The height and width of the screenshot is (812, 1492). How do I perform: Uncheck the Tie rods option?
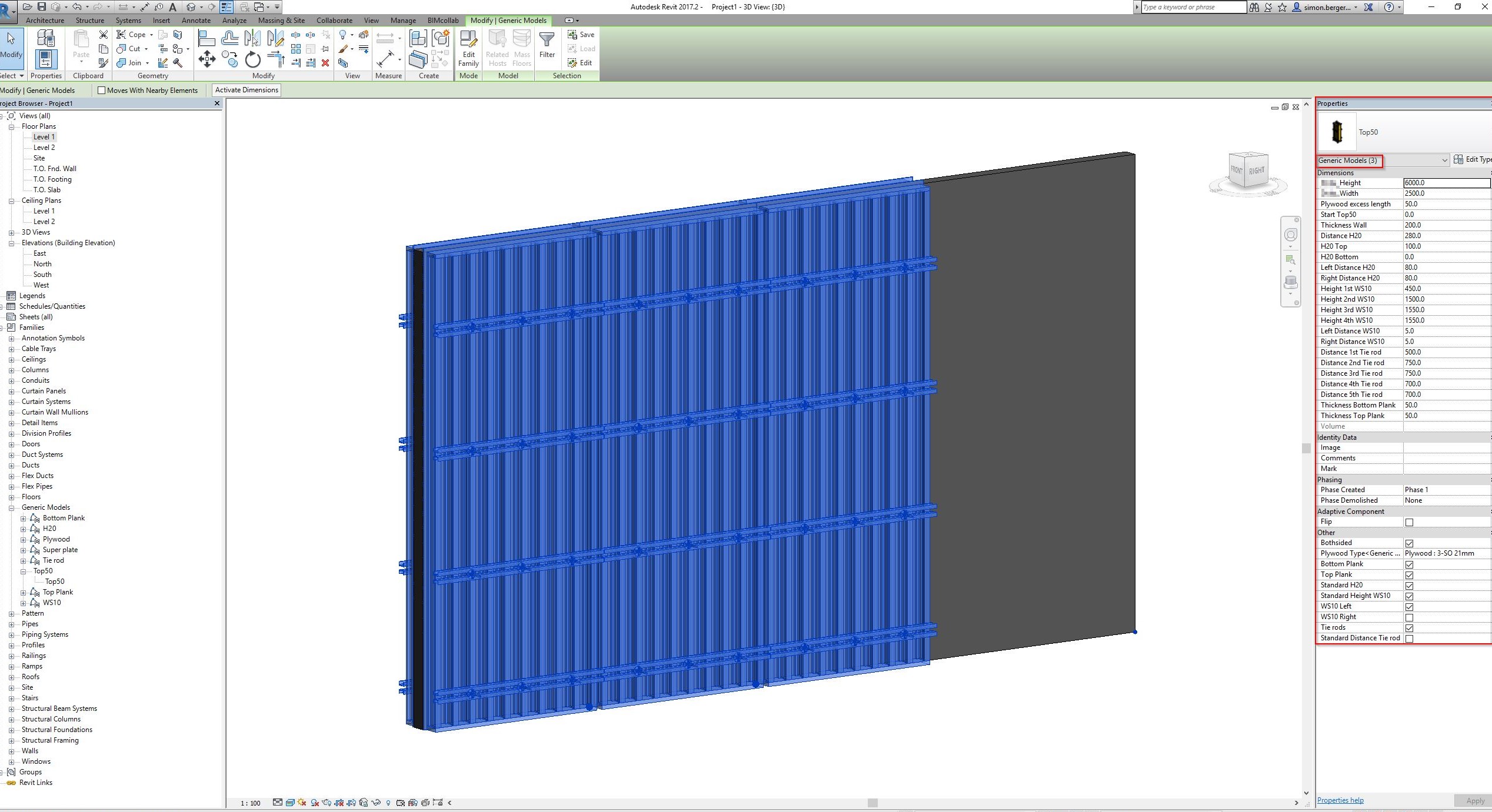pyautogui.click(x=1409, y=628)
